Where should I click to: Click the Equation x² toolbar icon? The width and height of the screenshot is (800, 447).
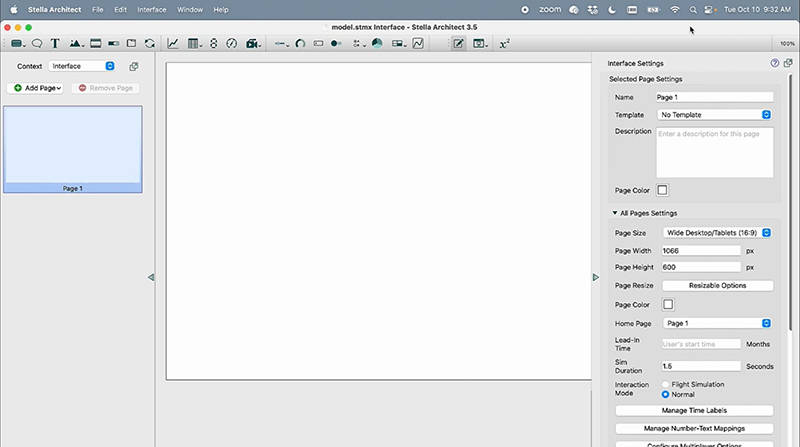504,44
